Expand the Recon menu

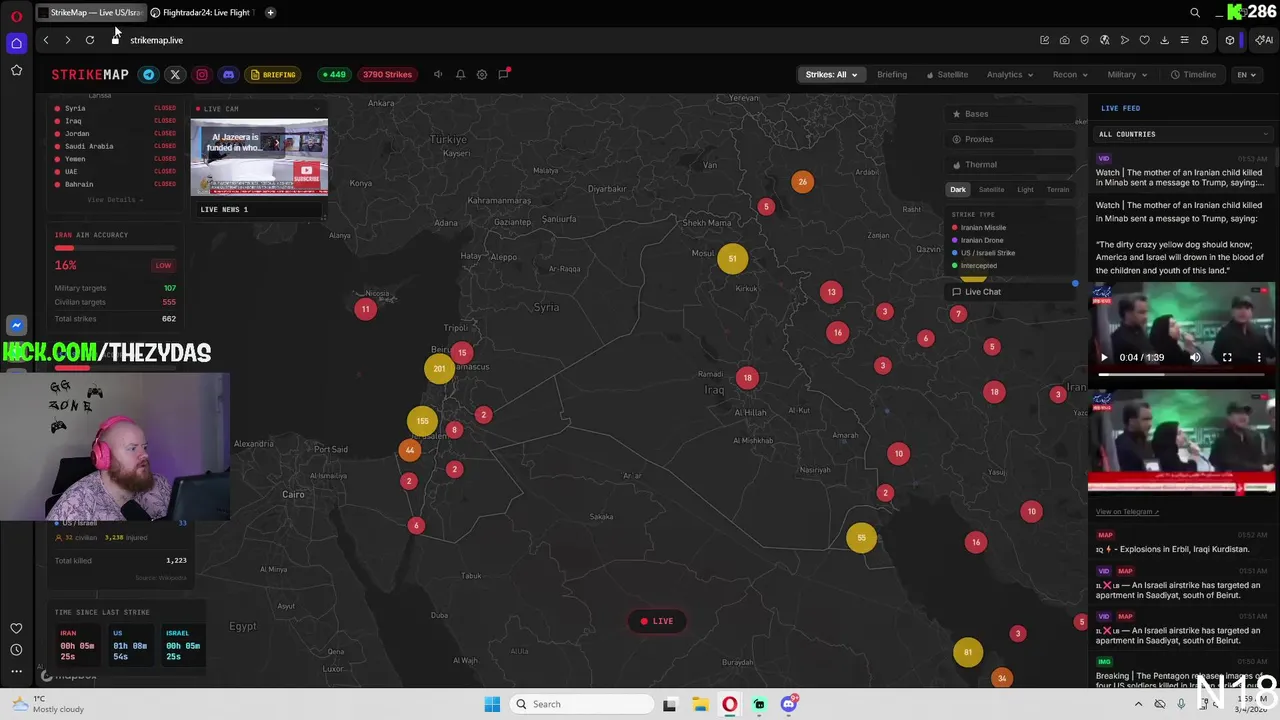tap(1069, 75)
